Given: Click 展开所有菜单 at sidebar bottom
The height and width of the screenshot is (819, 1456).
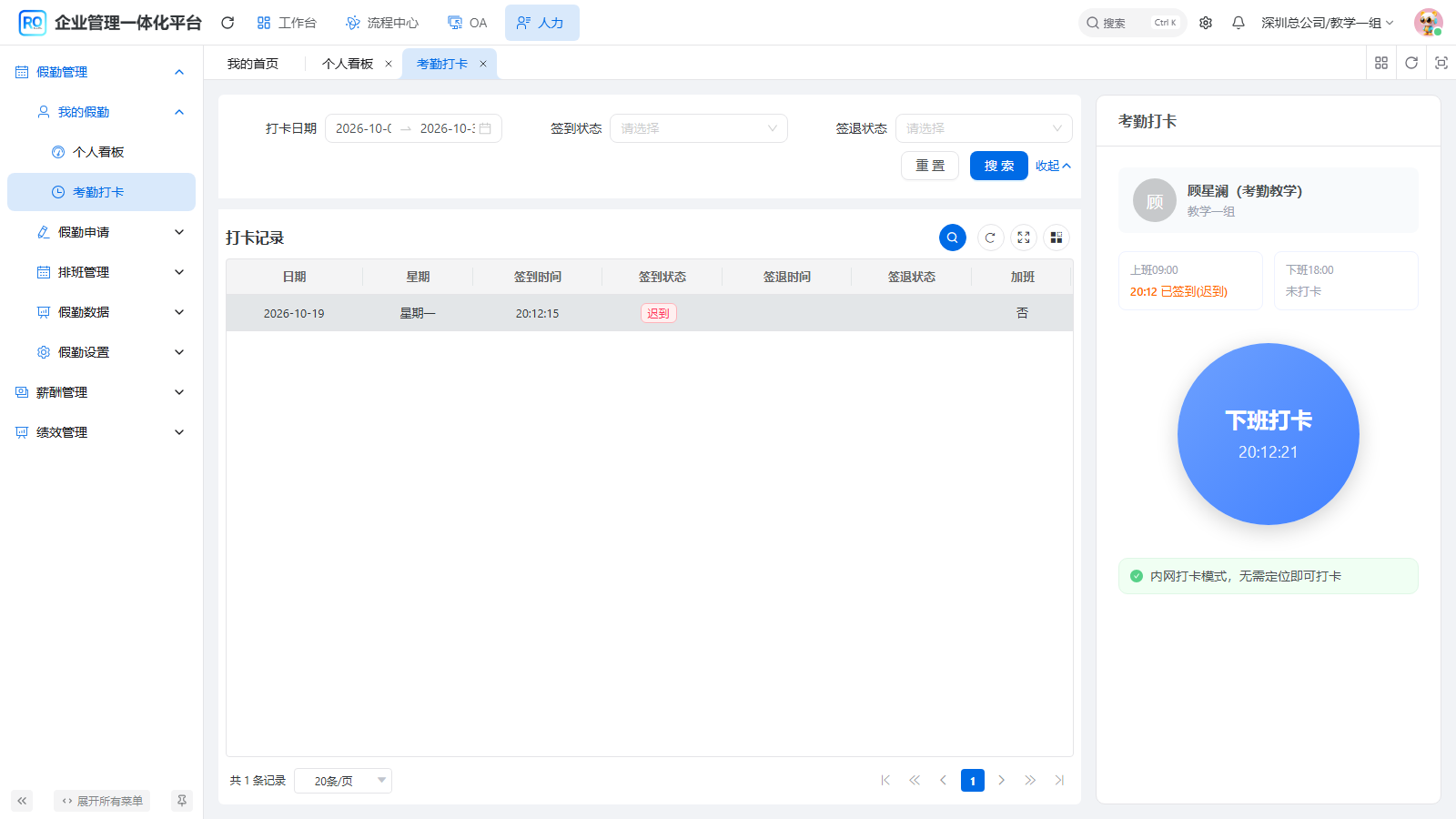Looking at the screenshot, I should pyautogui.click(x=102, y=801).
